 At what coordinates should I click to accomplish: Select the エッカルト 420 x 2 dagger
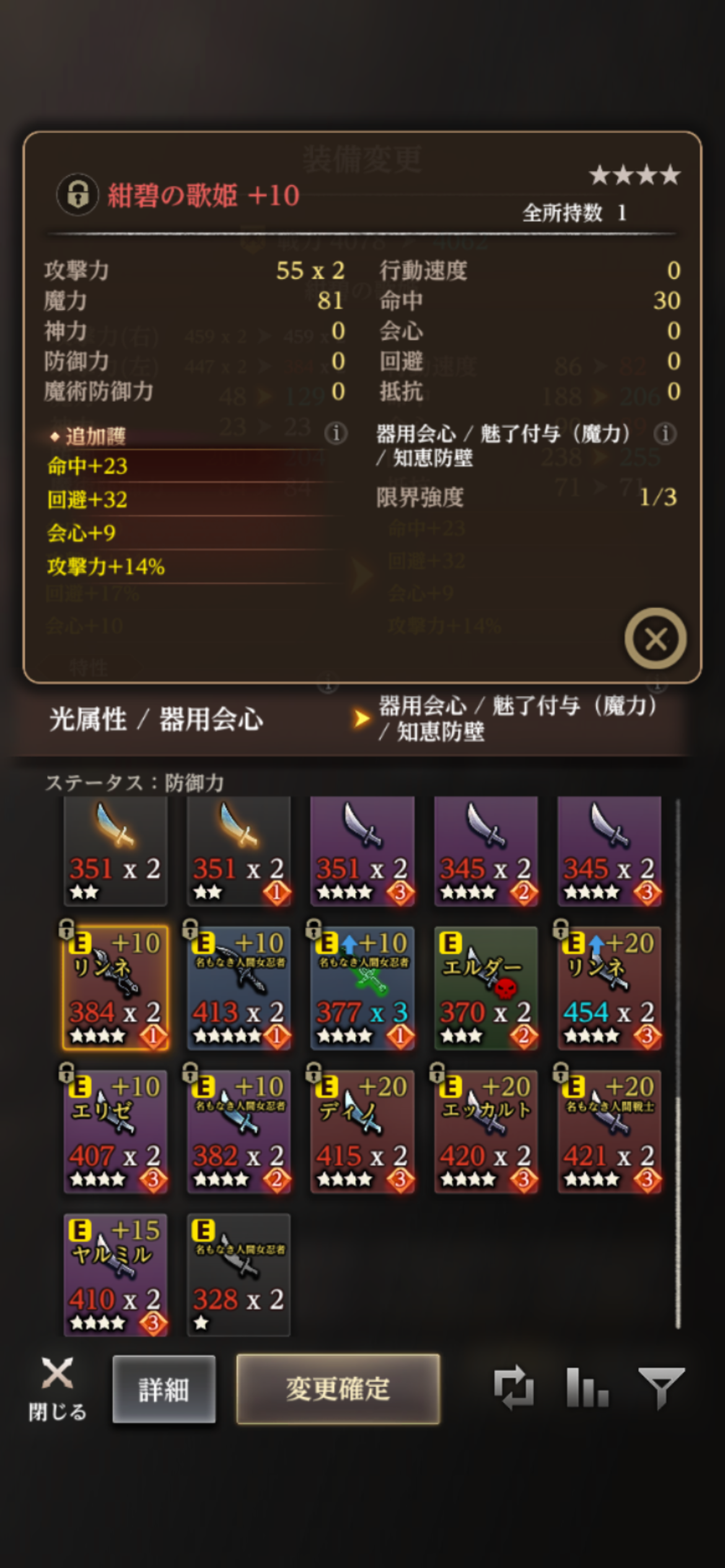pos(486,1131)
